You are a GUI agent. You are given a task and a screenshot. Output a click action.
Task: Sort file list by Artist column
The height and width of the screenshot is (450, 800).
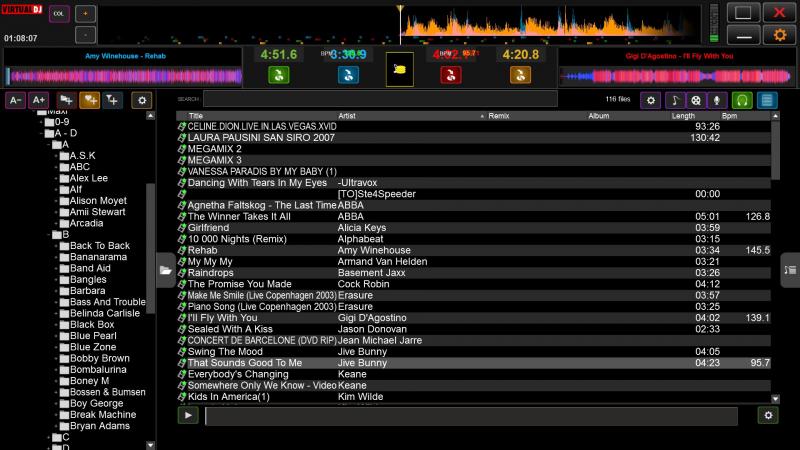click(400, 116)
